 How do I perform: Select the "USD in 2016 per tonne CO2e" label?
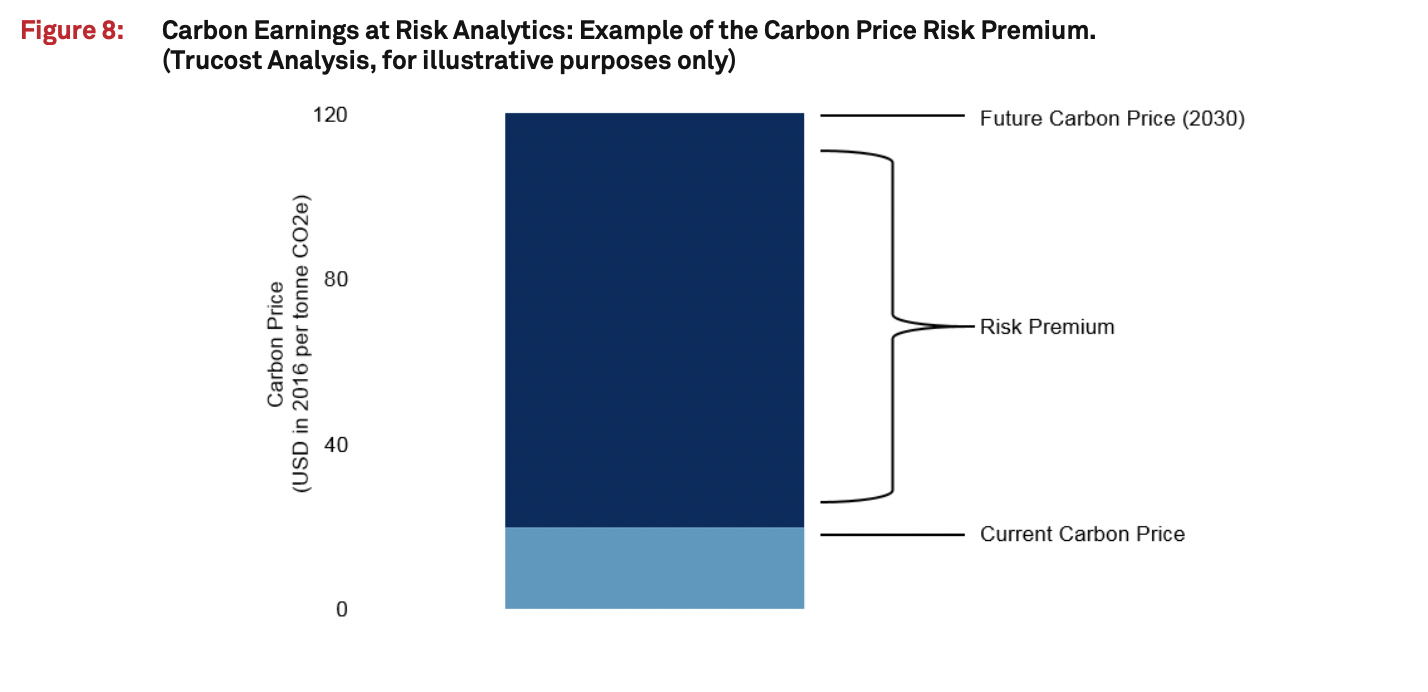pos(301,344)
